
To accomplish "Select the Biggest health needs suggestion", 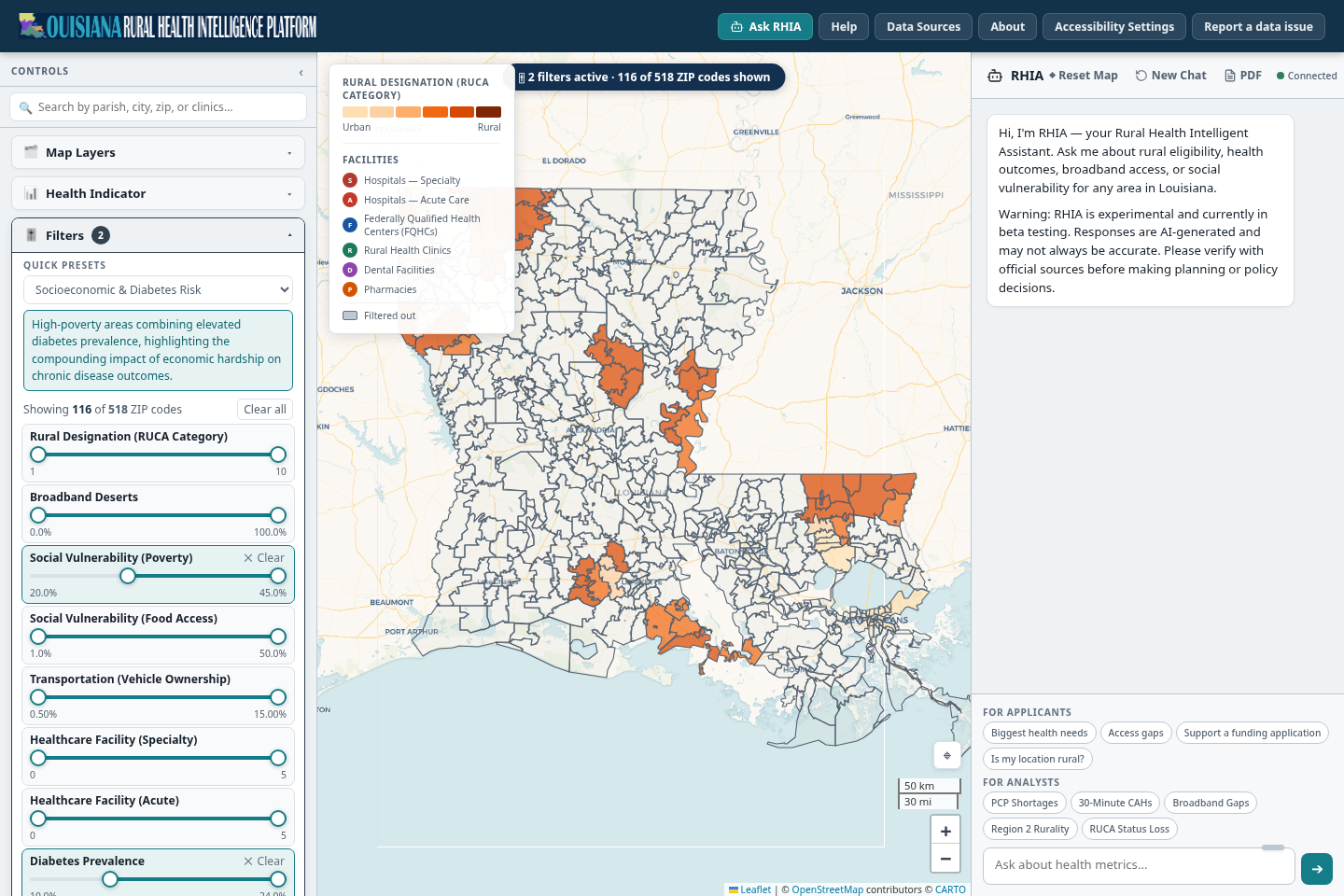I will [1039, 733].
